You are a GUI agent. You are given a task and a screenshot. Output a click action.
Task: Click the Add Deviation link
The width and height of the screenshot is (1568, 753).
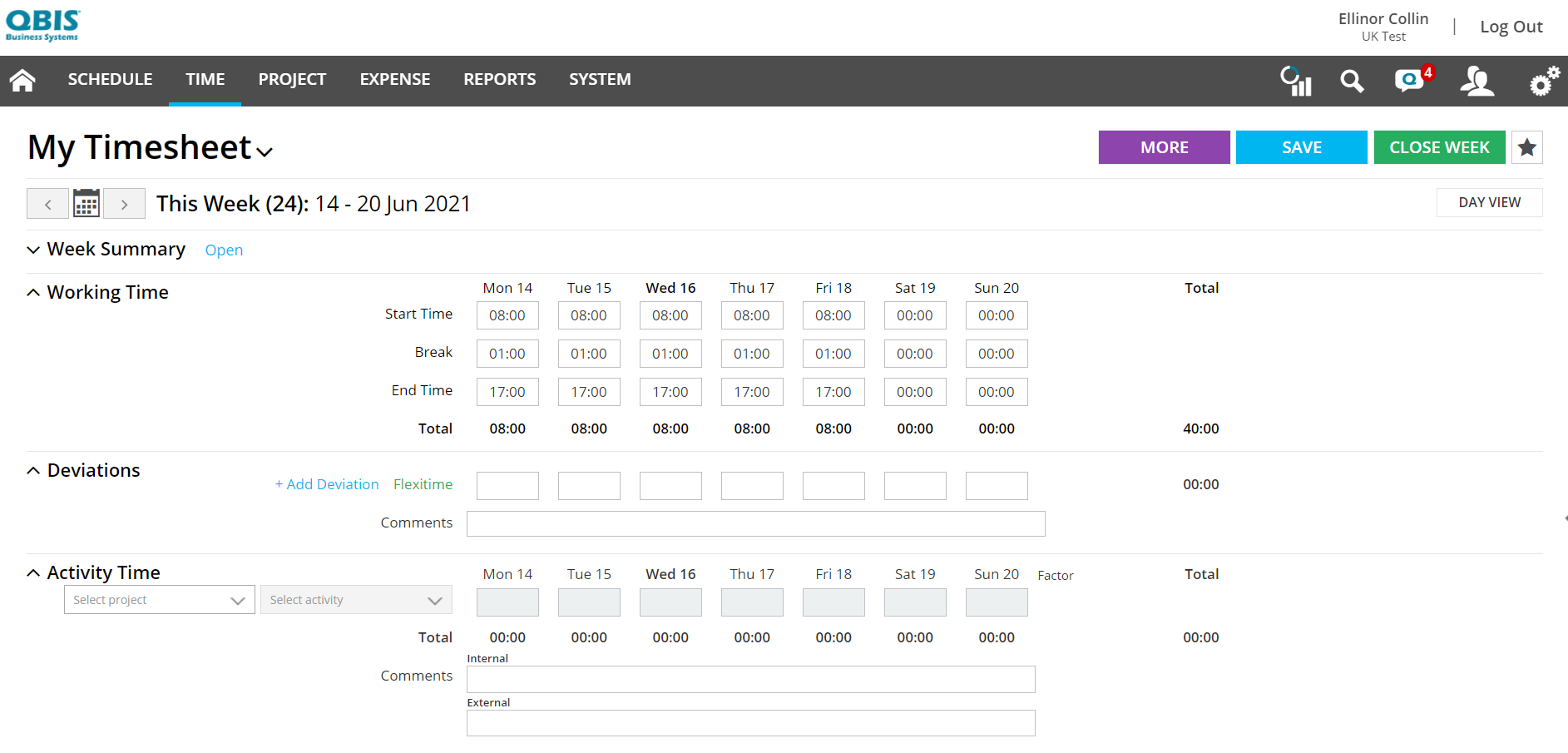pyautogui.click(x=326, y=483)
